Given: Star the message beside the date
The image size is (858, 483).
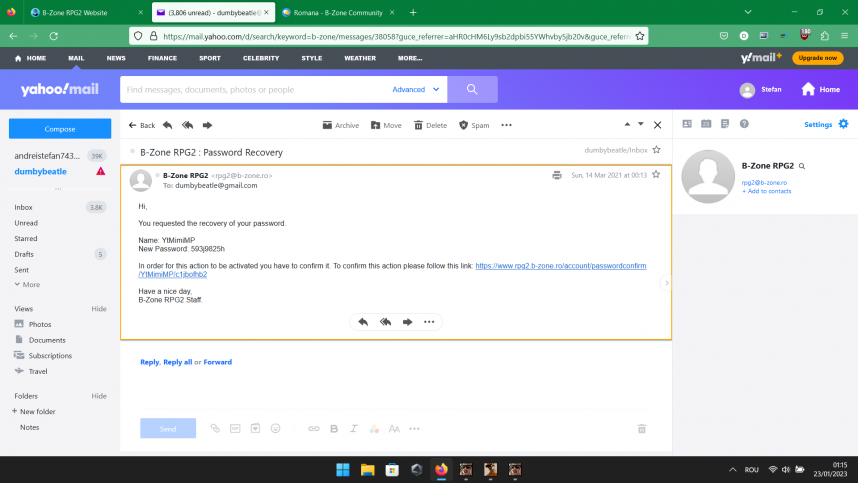Looking at the screenshot, I should coord(656,174).
